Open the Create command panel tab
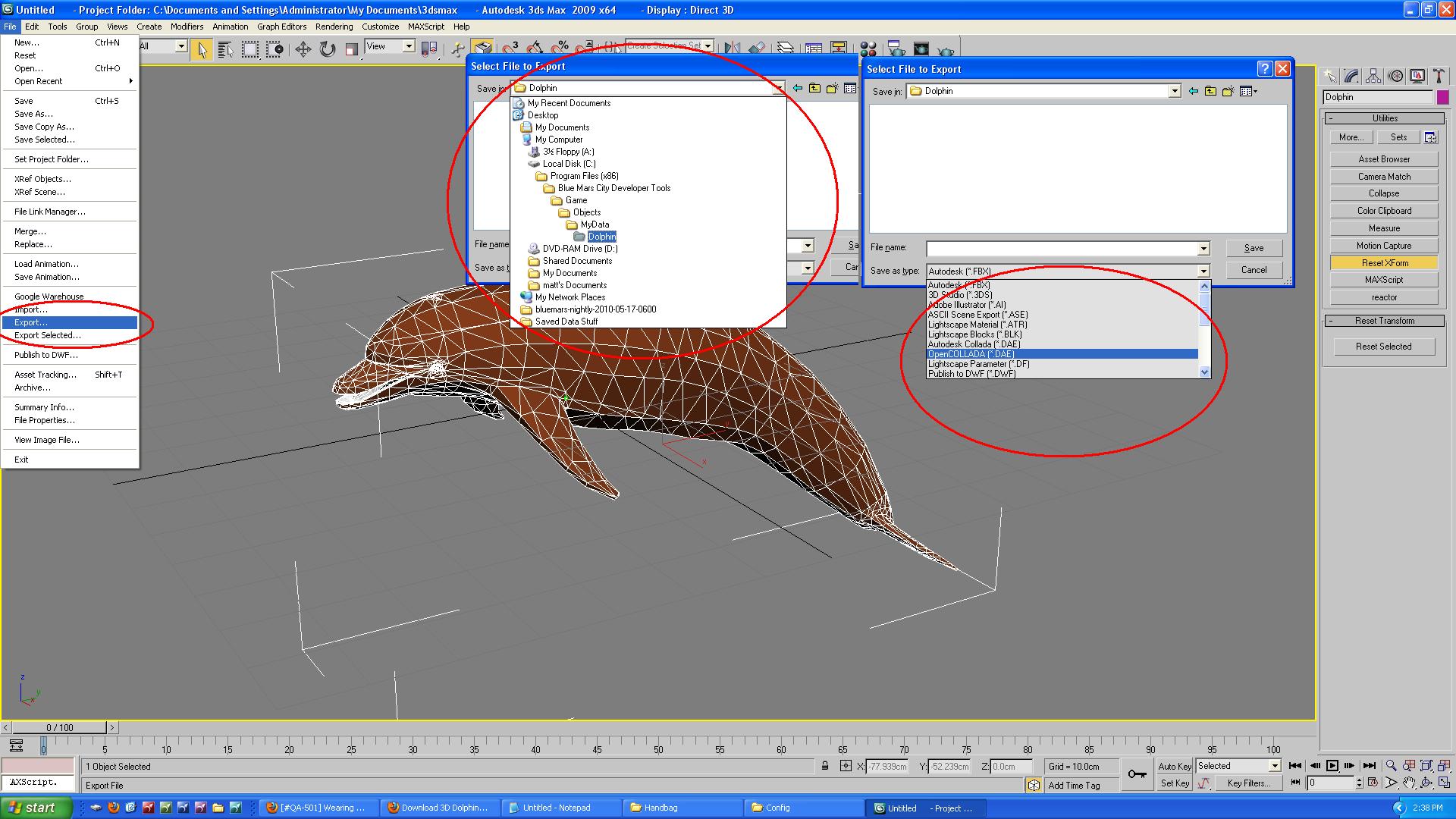1456x819 pixels. point(1330,76)
